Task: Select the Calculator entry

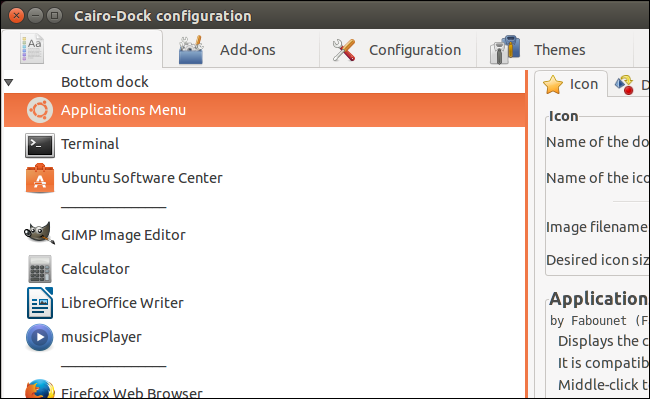Action: (264, 269)
